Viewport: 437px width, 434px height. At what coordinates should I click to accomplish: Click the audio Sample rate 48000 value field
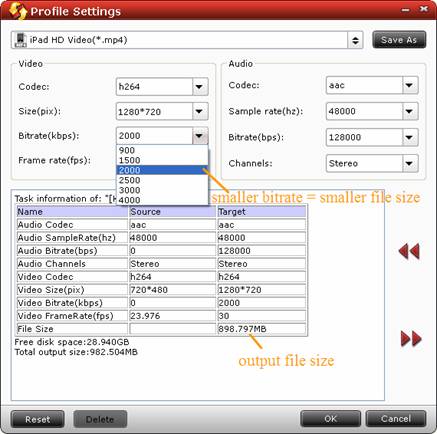pos(364,111)
